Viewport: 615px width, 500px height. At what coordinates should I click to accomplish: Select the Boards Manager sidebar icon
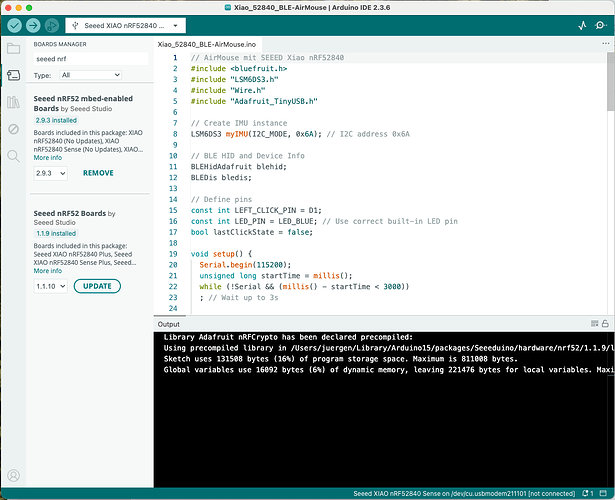pos(14,75)
